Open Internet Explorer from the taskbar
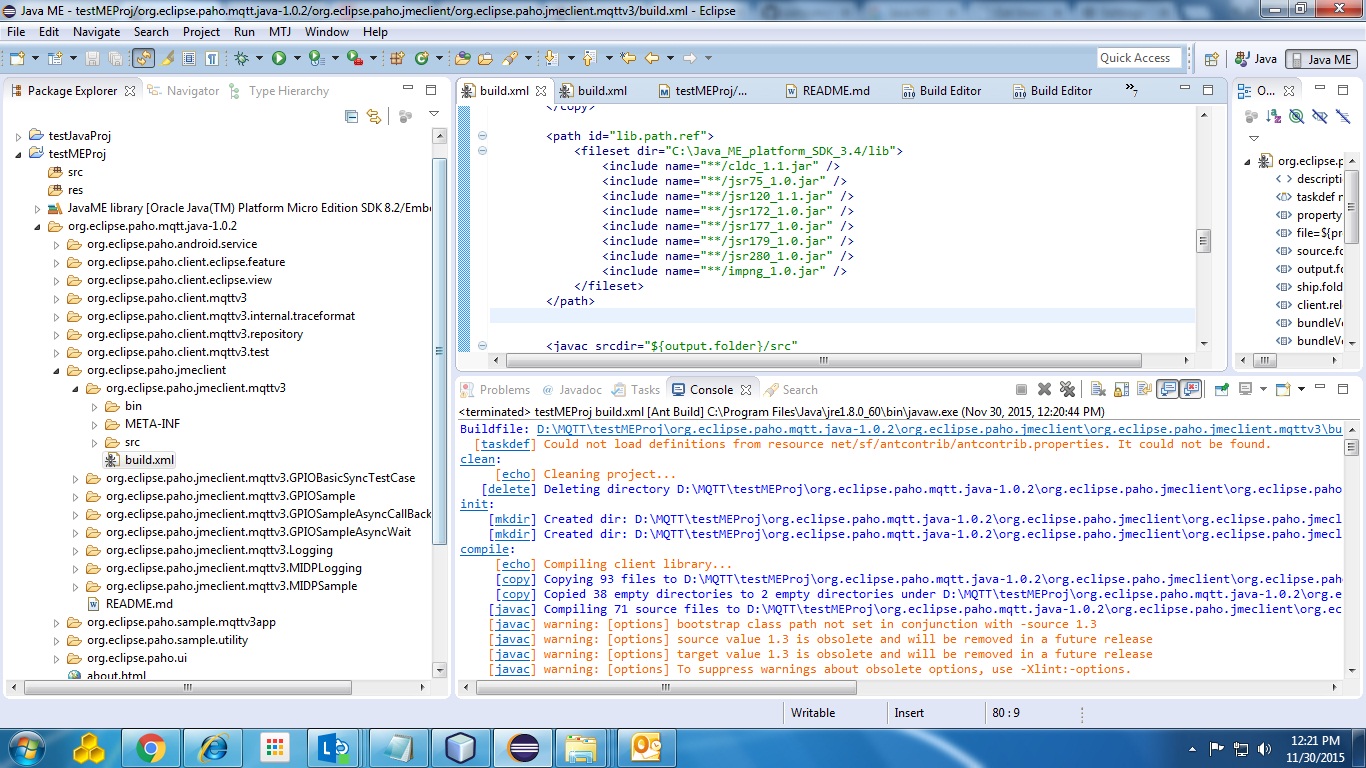 click(x=213, y=747)
